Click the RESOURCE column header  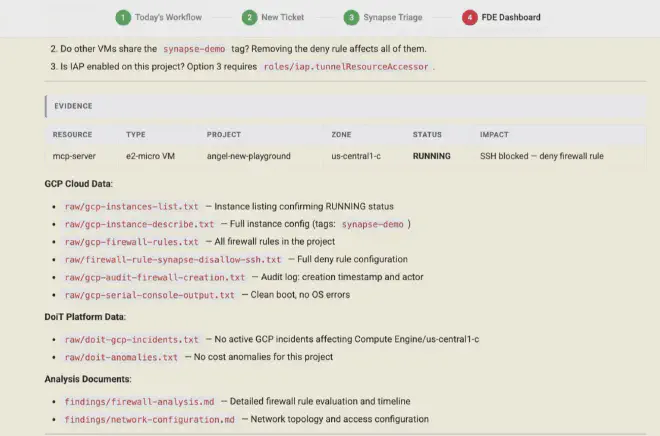[x=72, y=135]
